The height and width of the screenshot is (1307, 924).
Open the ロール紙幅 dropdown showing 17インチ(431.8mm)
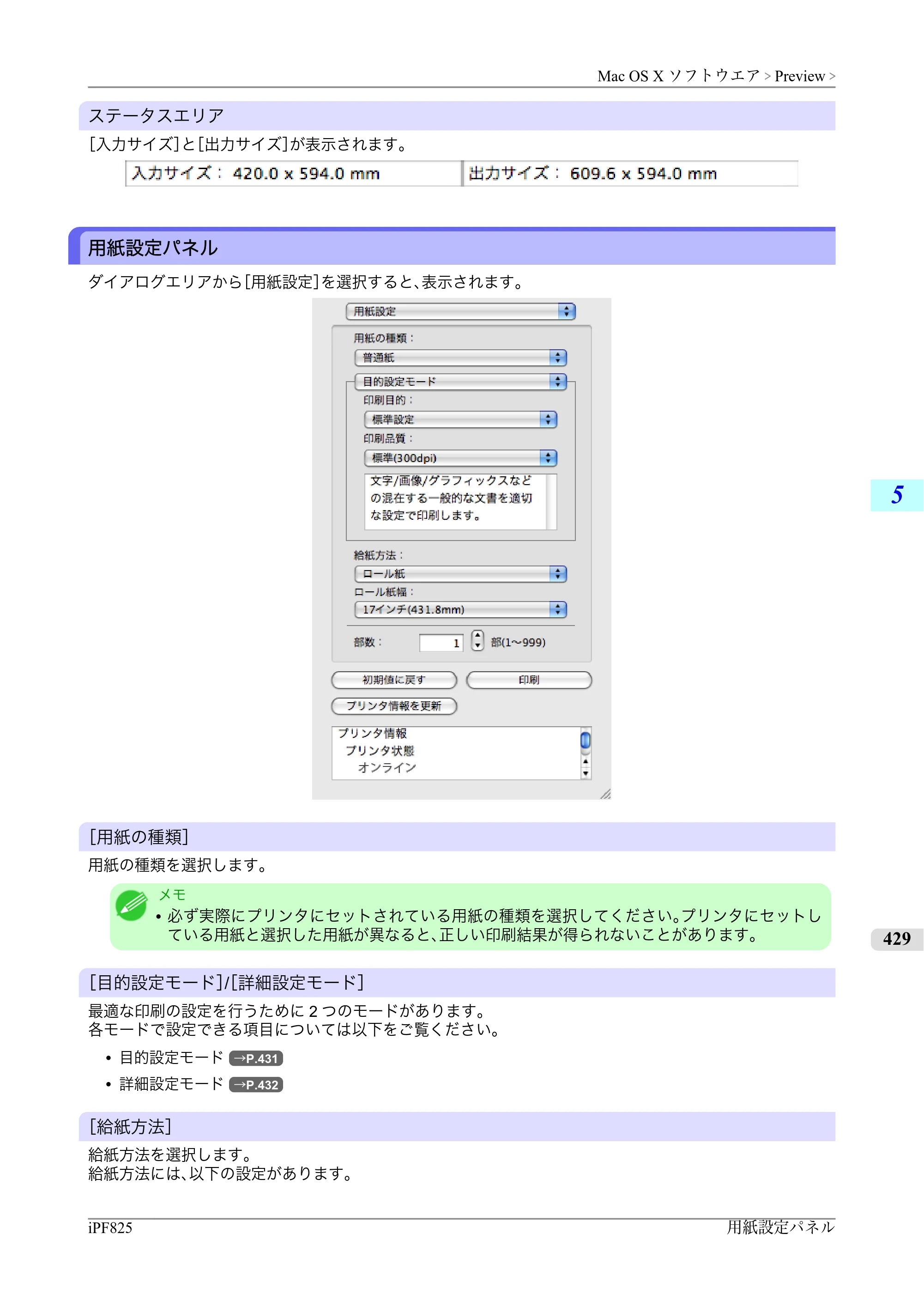(x=460, y=610)
